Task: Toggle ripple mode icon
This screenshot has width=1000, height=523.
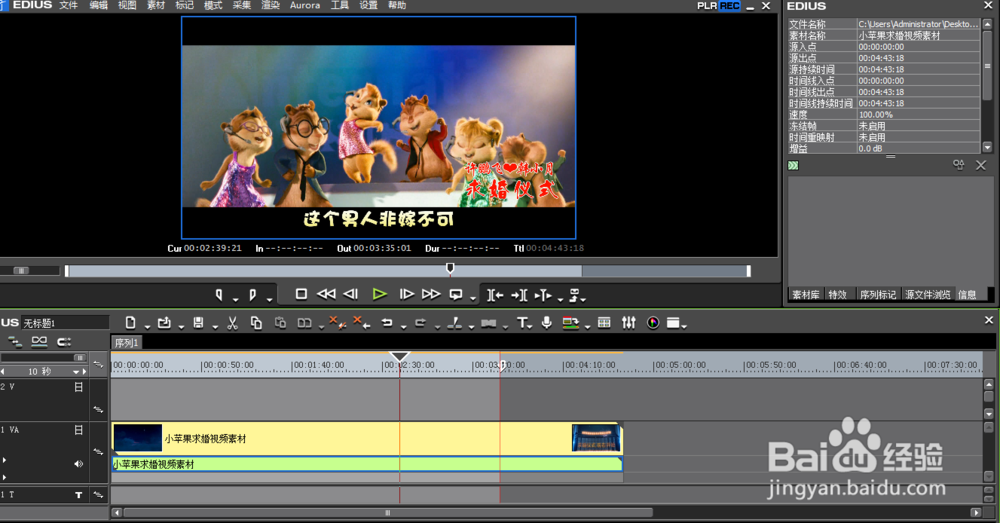Action: [x=40, y=342]
